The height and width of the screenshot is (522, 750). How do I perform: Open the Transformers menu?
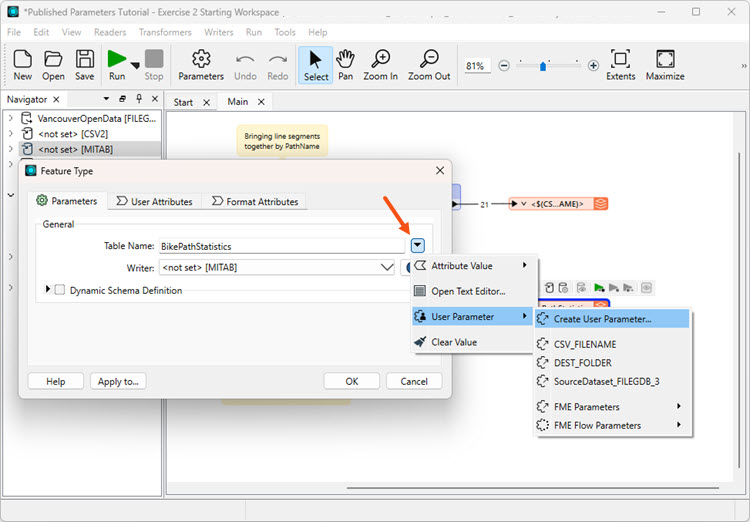[165, 32]
